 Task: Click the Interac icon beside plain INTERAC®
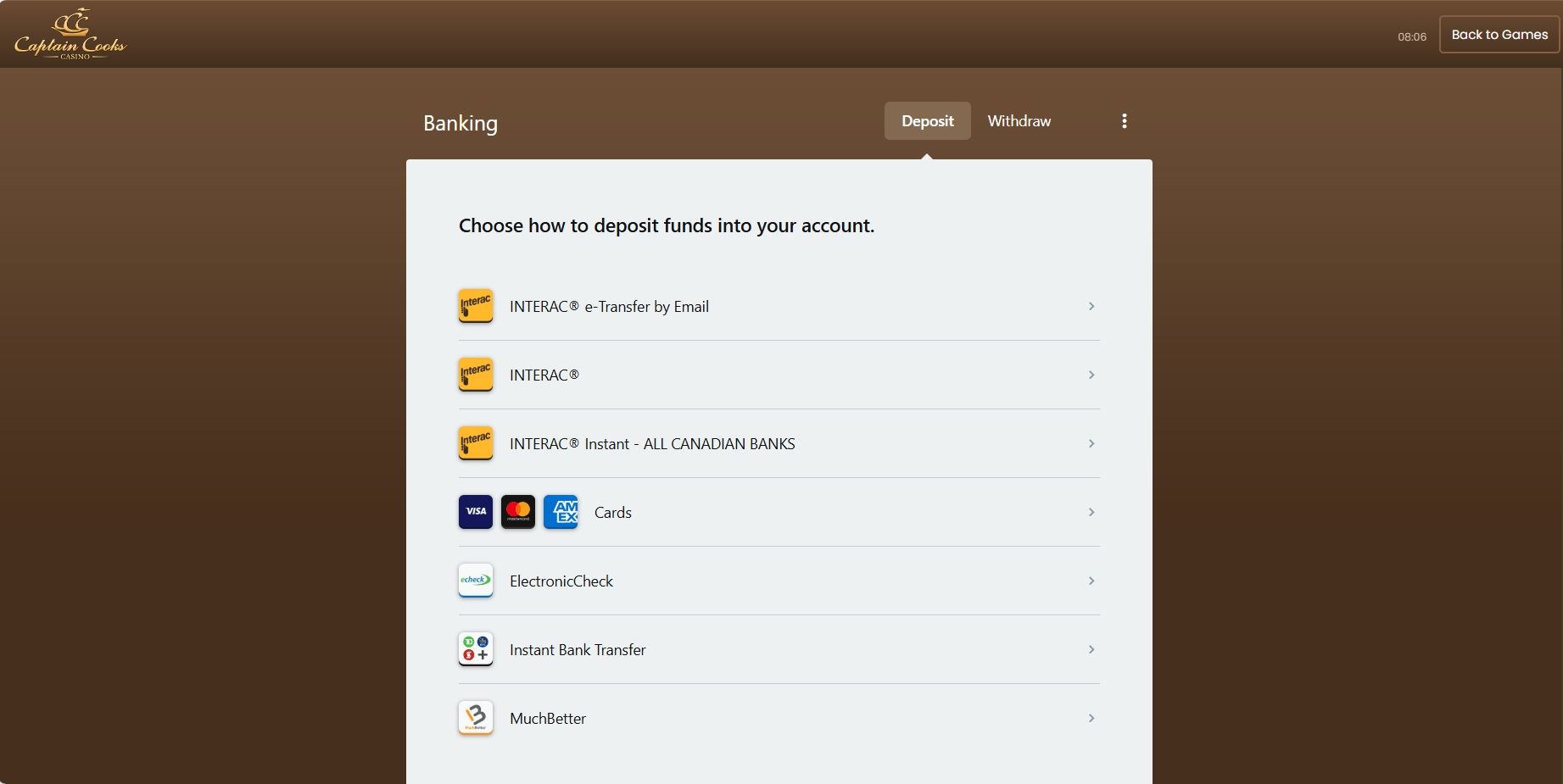pyautogui.click(x=476, y=375)
